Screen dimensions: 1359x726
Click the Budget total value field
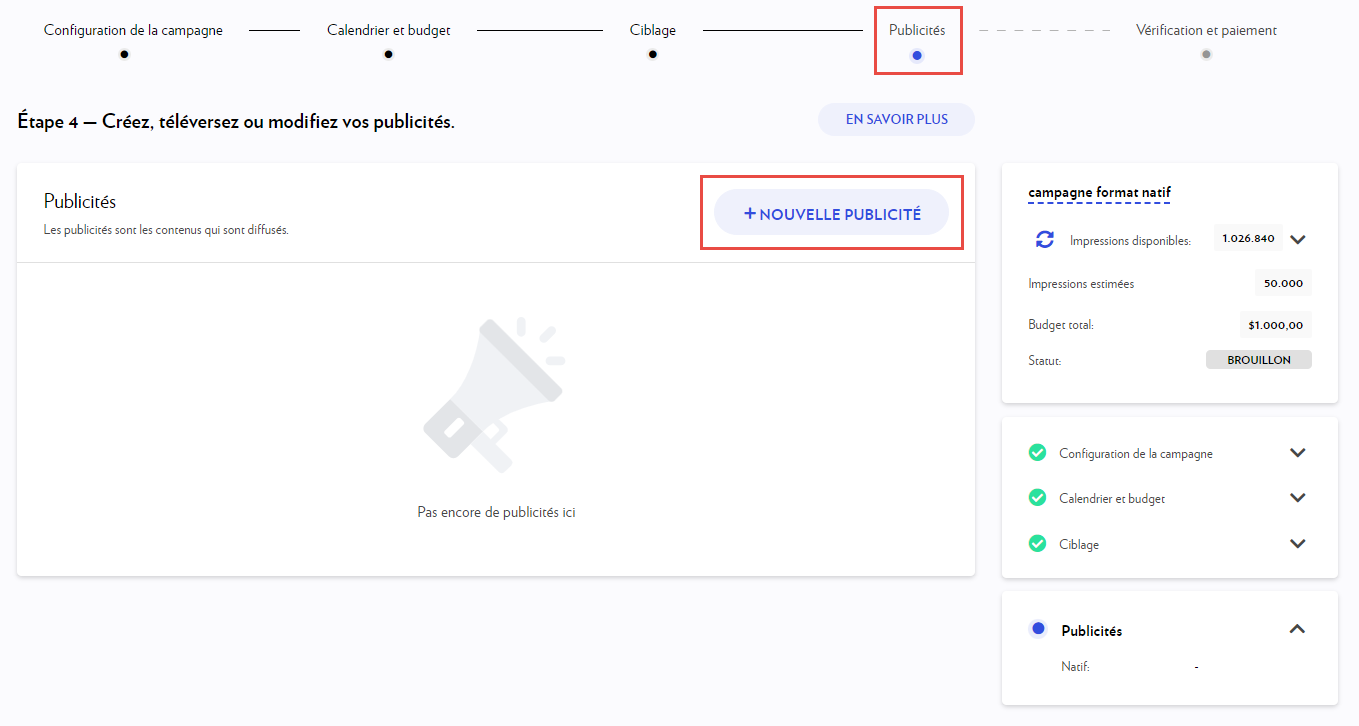tap(1275, 325)
